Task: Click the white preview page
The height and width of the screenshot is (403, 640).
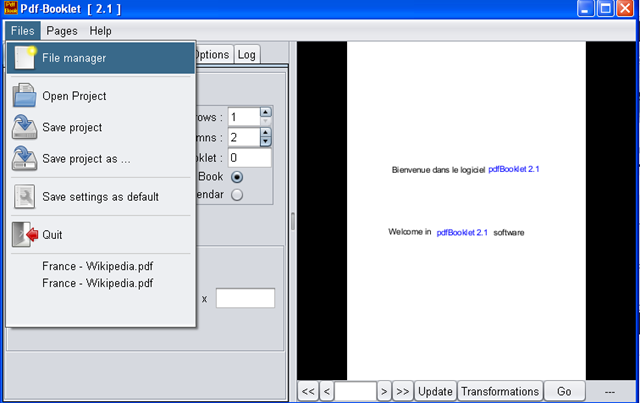Action: click(x=466, y=210)
